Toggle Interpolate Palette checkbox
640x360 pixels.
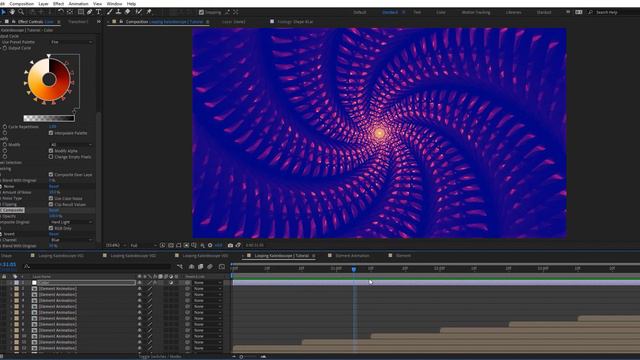(x=51, y=133)
